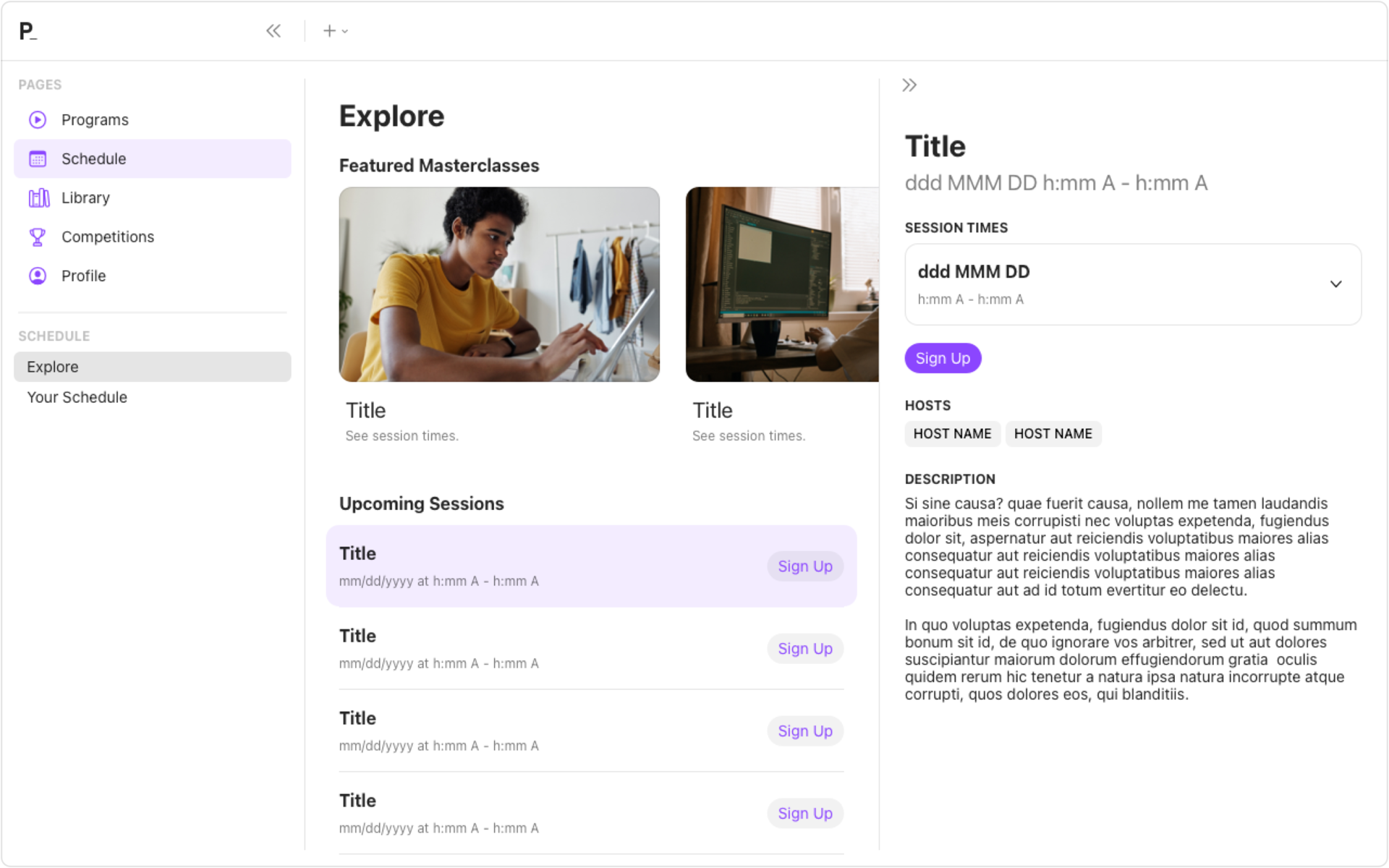Image resolution: width=1389 pixels, height=868 pixels.
Task: Click the Schedule calendar icon
Action: [38, 159]
